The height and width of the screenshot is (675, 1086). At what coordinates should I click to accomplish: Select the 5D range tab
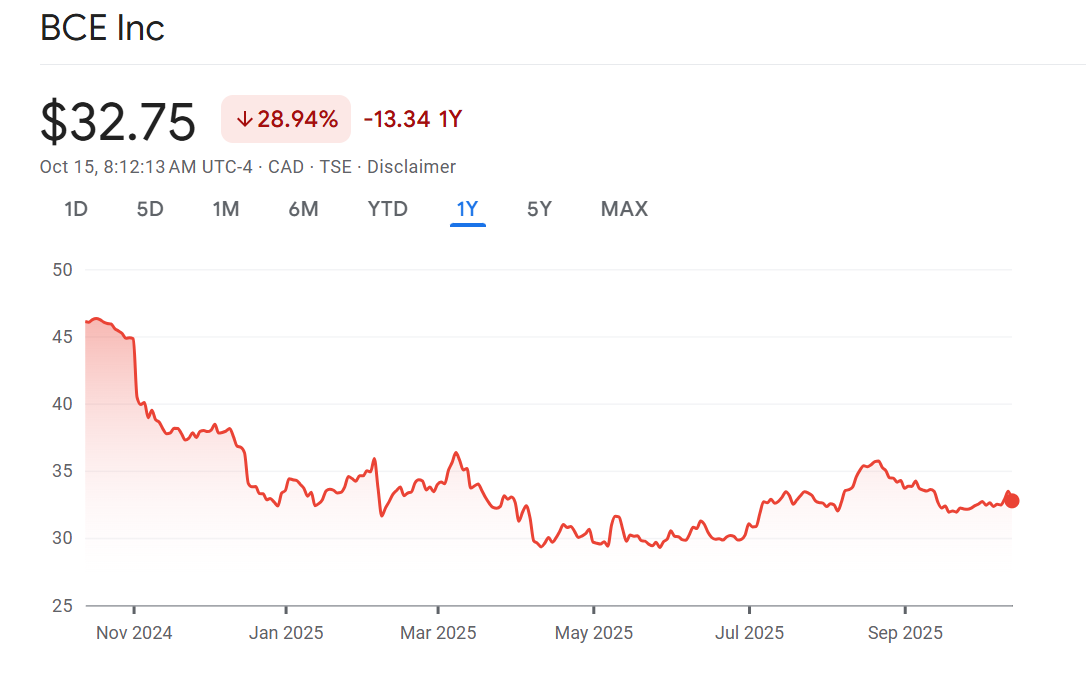point(150,209)
